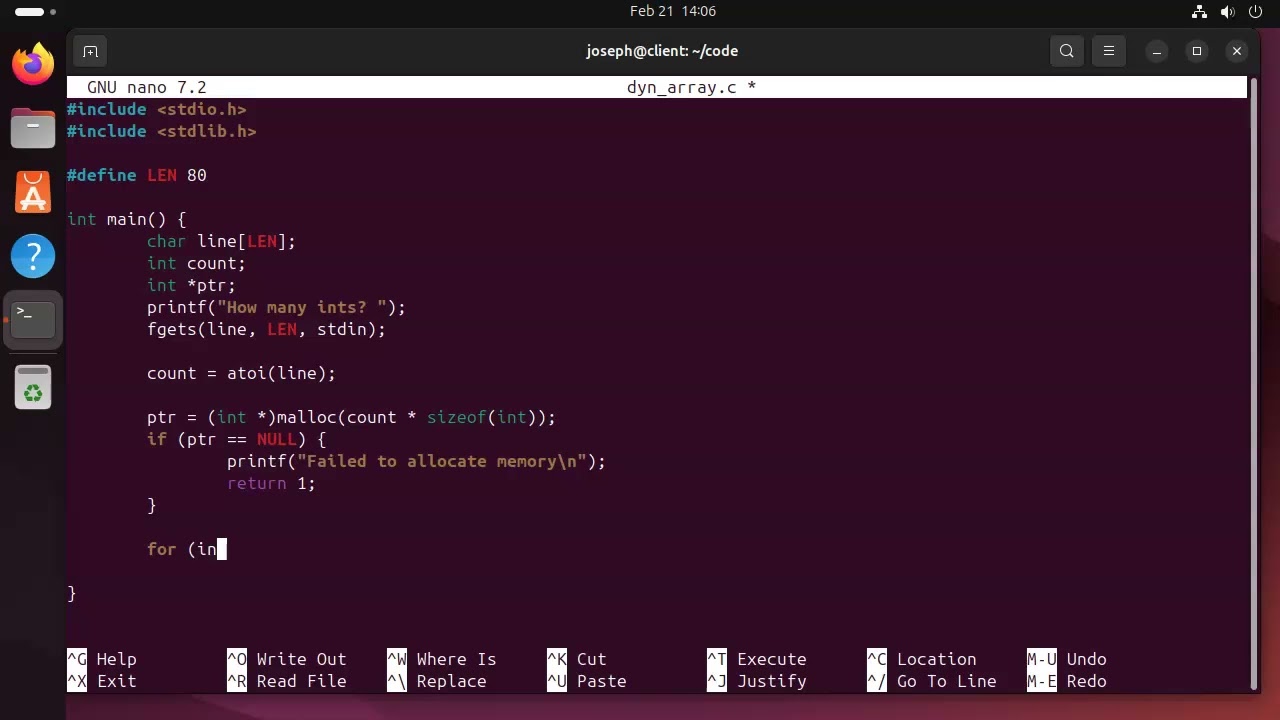Open the network status icon
Image resolution: width=1280 pixels, height=720 pixels.
point(1200,12)
